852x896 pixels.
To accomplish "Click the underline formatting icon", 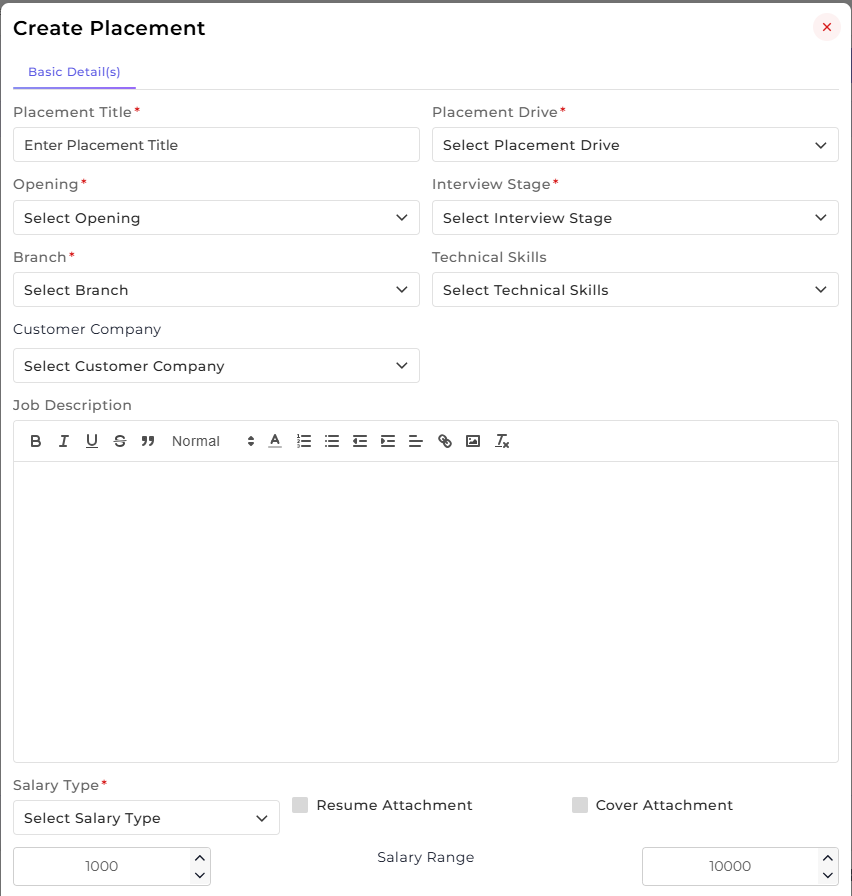I will [x=91, y=441].
